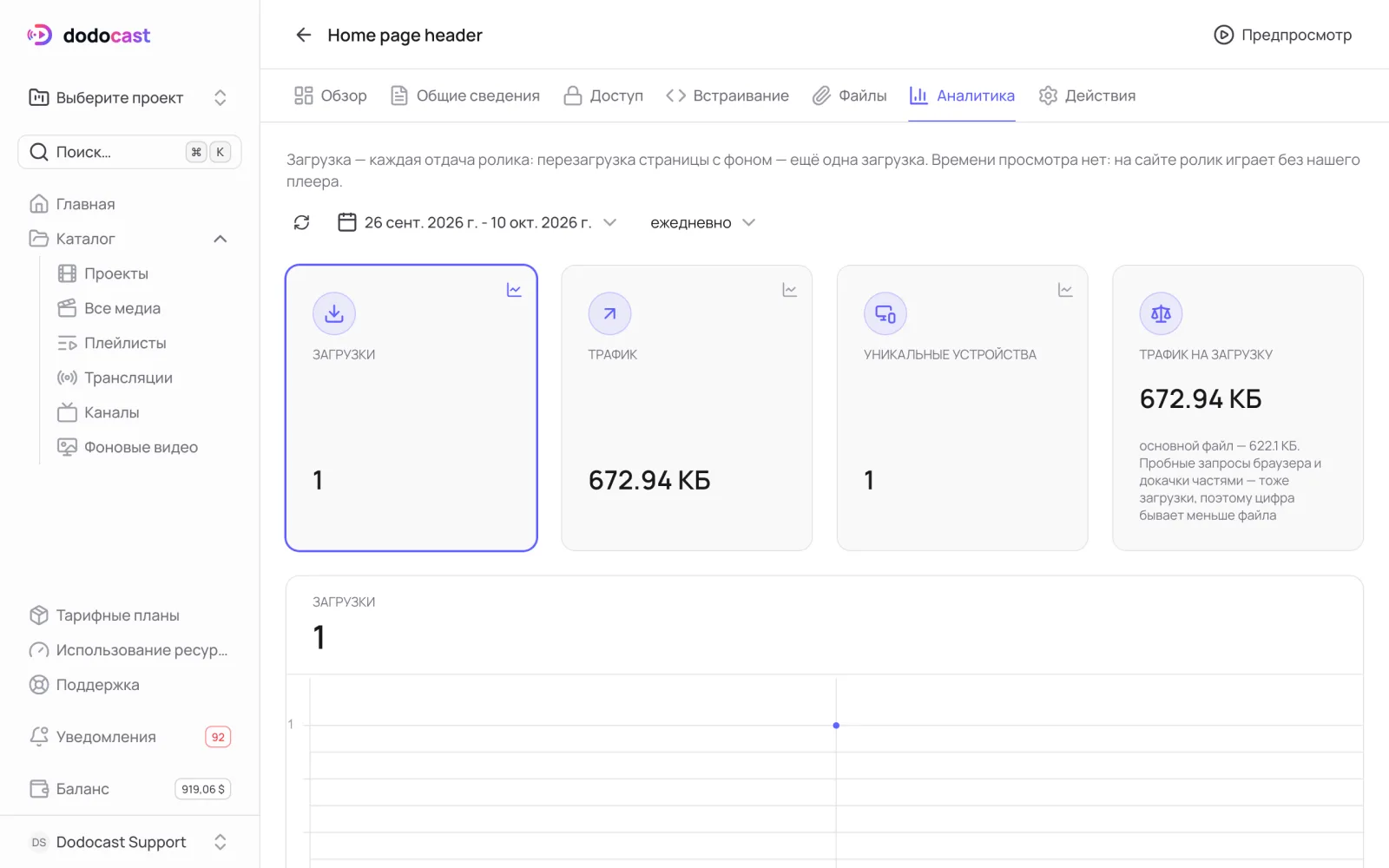The image size is (1389, 868).
Task: Open the Dodocast Support account switcher
Action: click(x=128, y=842)
